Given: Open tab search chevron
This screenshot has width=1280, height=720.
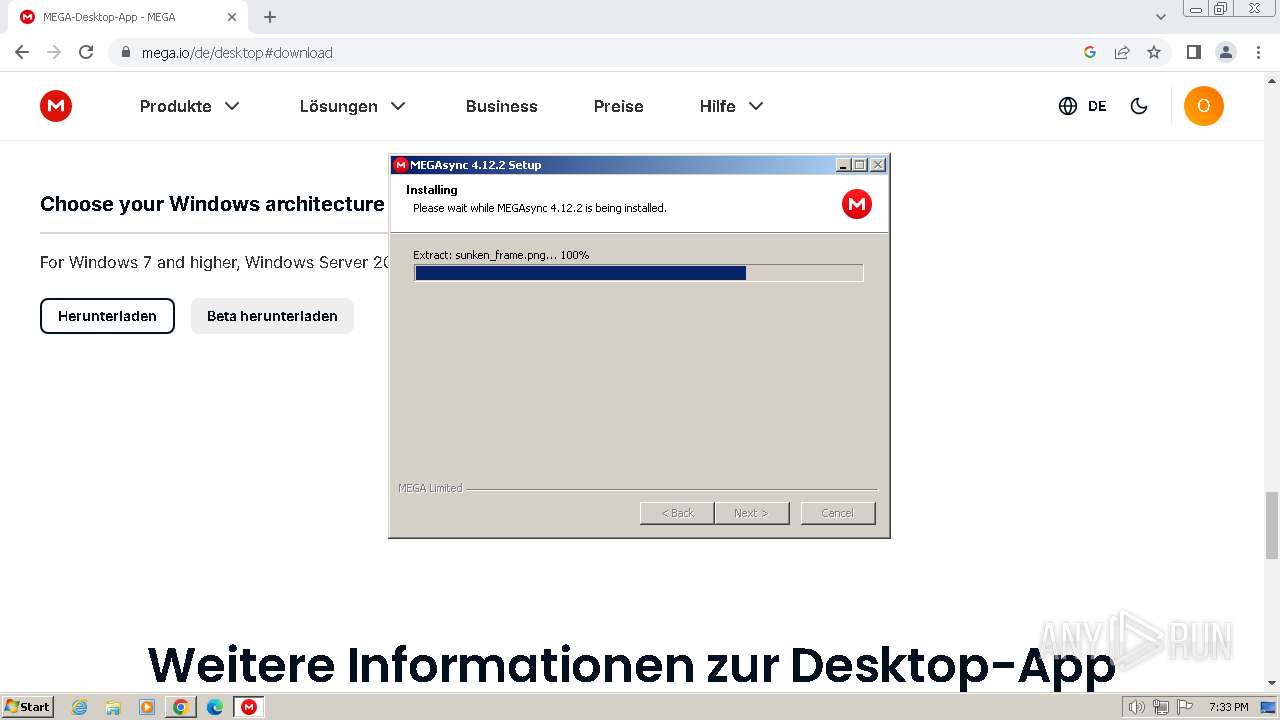Looking at the screenshot, I should pos(1161,17).
